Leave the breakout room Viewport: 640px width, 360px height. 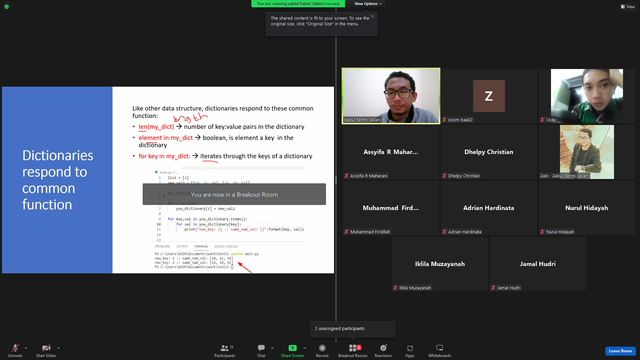point(620,351)
